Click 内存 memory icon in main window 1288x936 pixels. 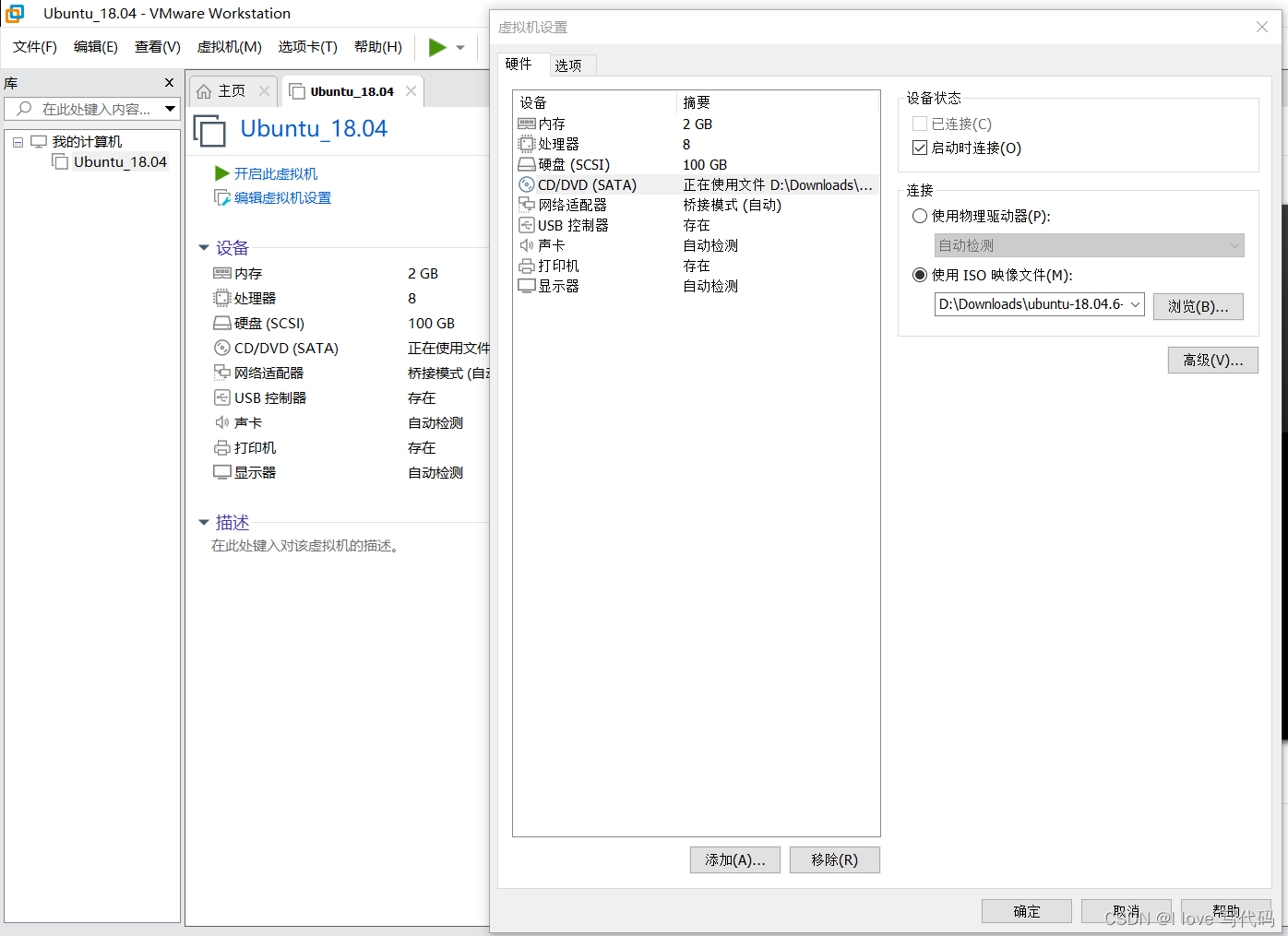(221, 273)
